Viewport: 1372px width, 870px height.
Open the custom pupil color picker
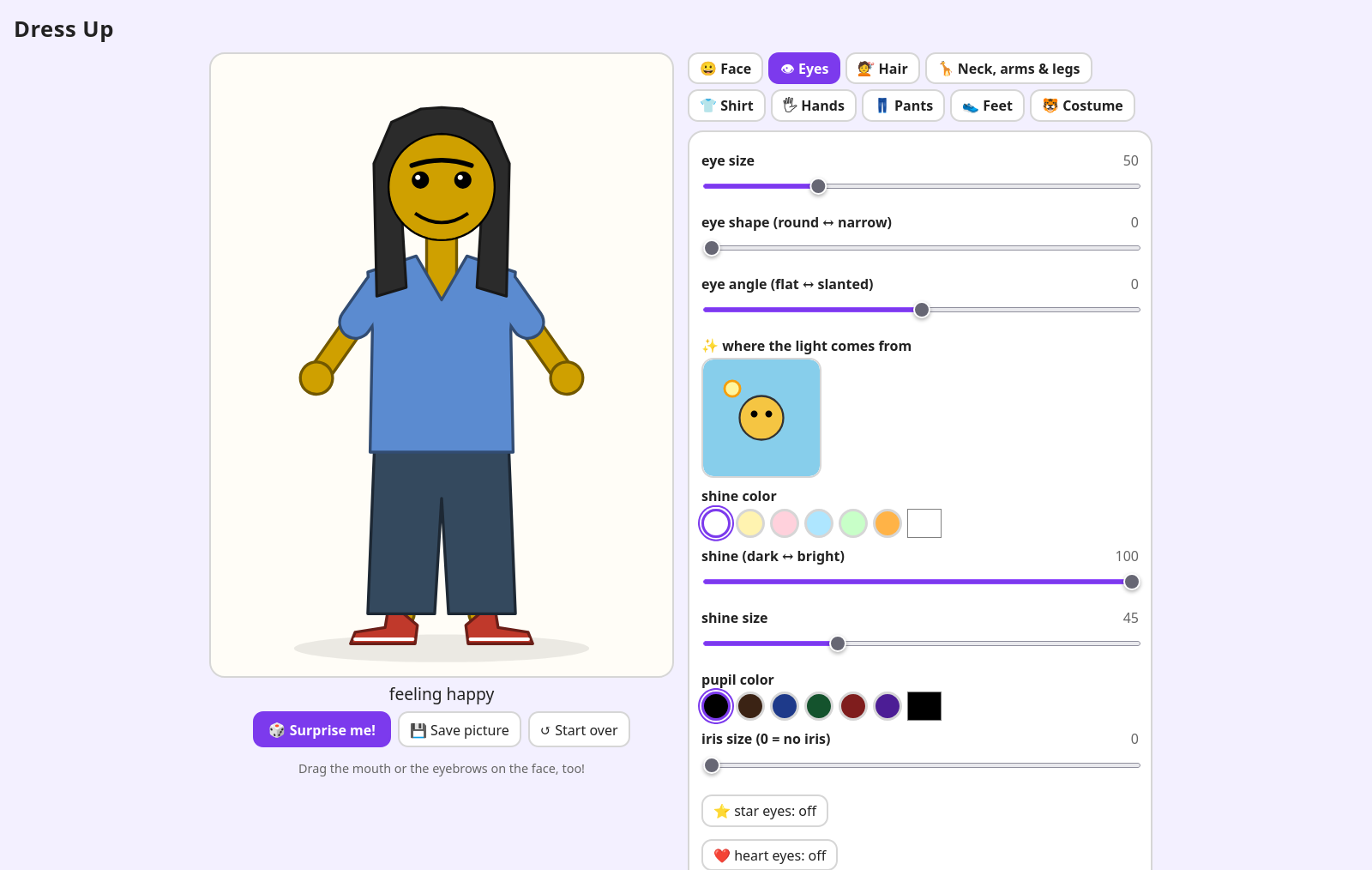pos(924,706)
